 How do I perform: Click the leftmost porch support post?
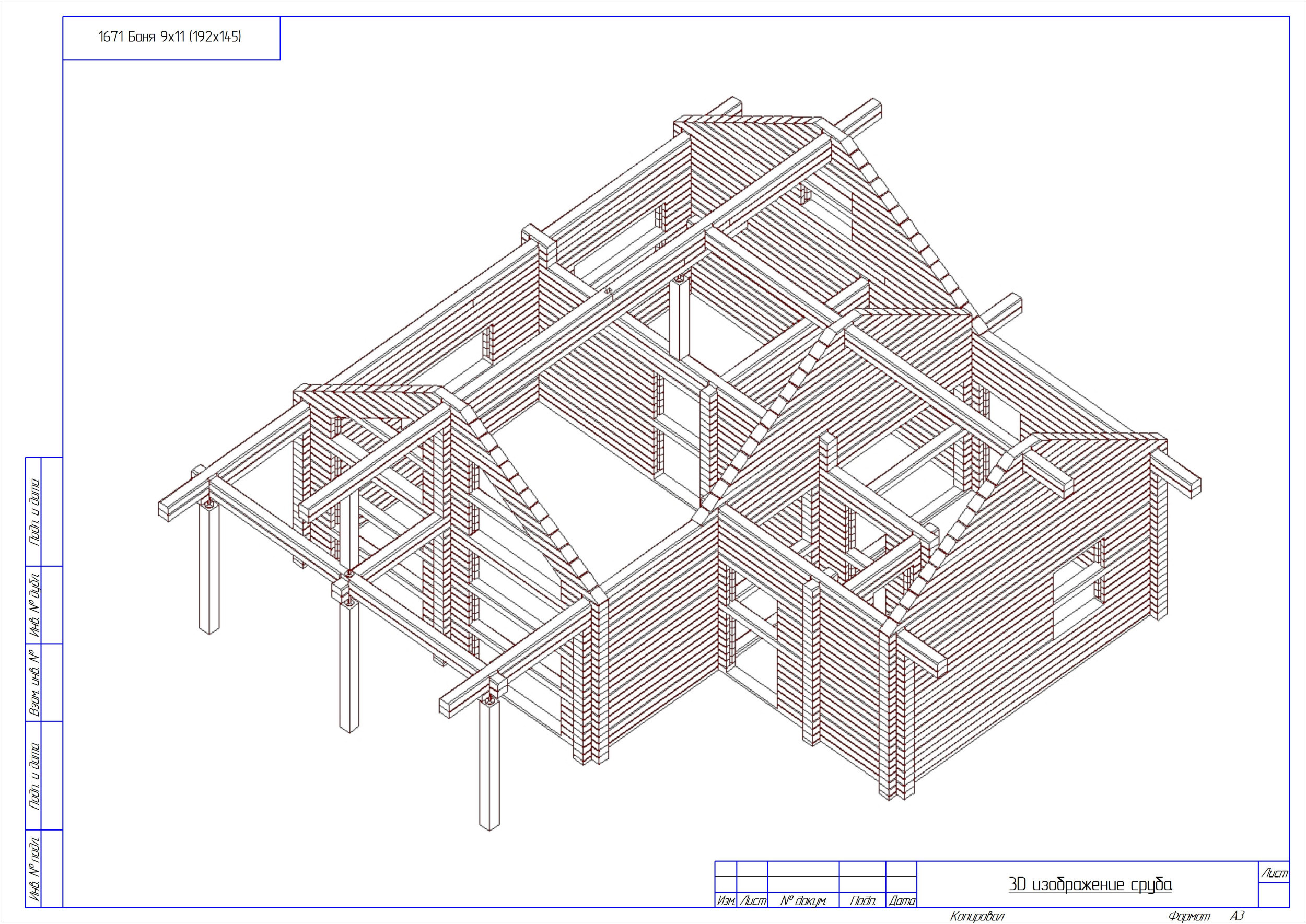pos(210,569)
